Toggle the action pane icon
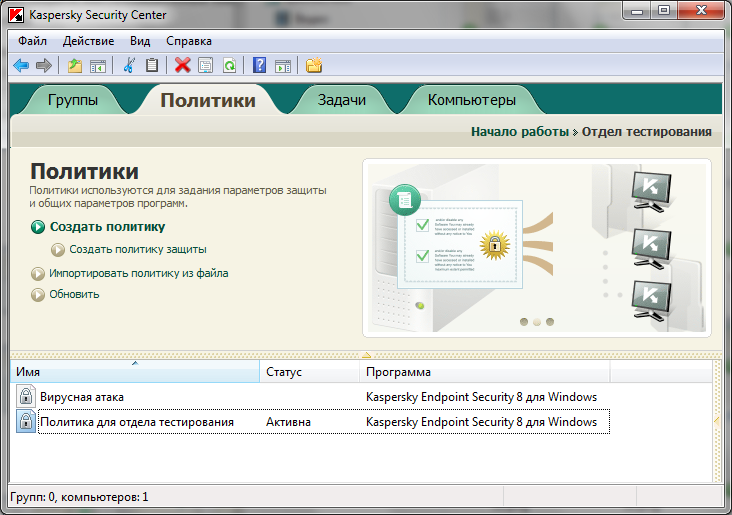 click(282, 66)
